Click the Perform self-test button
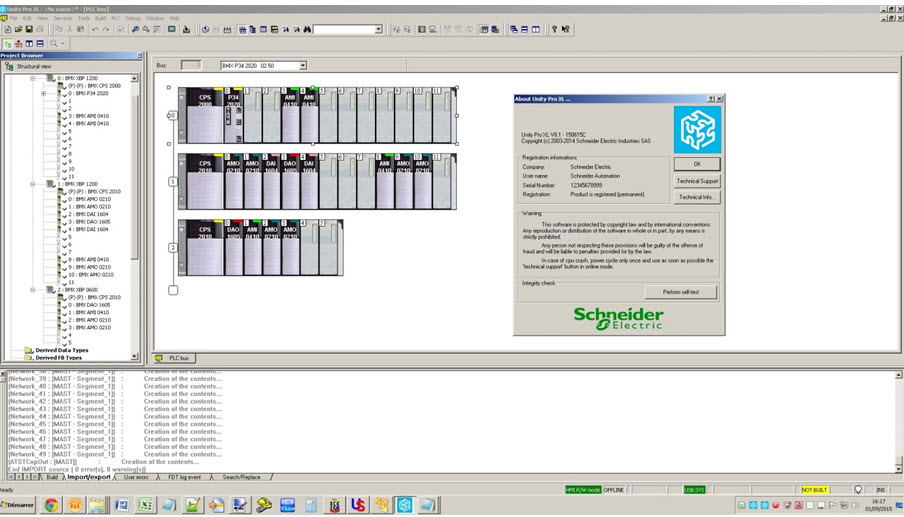This screenshot has width=904, height=517. pyautogui.click(x=681, y=292)
